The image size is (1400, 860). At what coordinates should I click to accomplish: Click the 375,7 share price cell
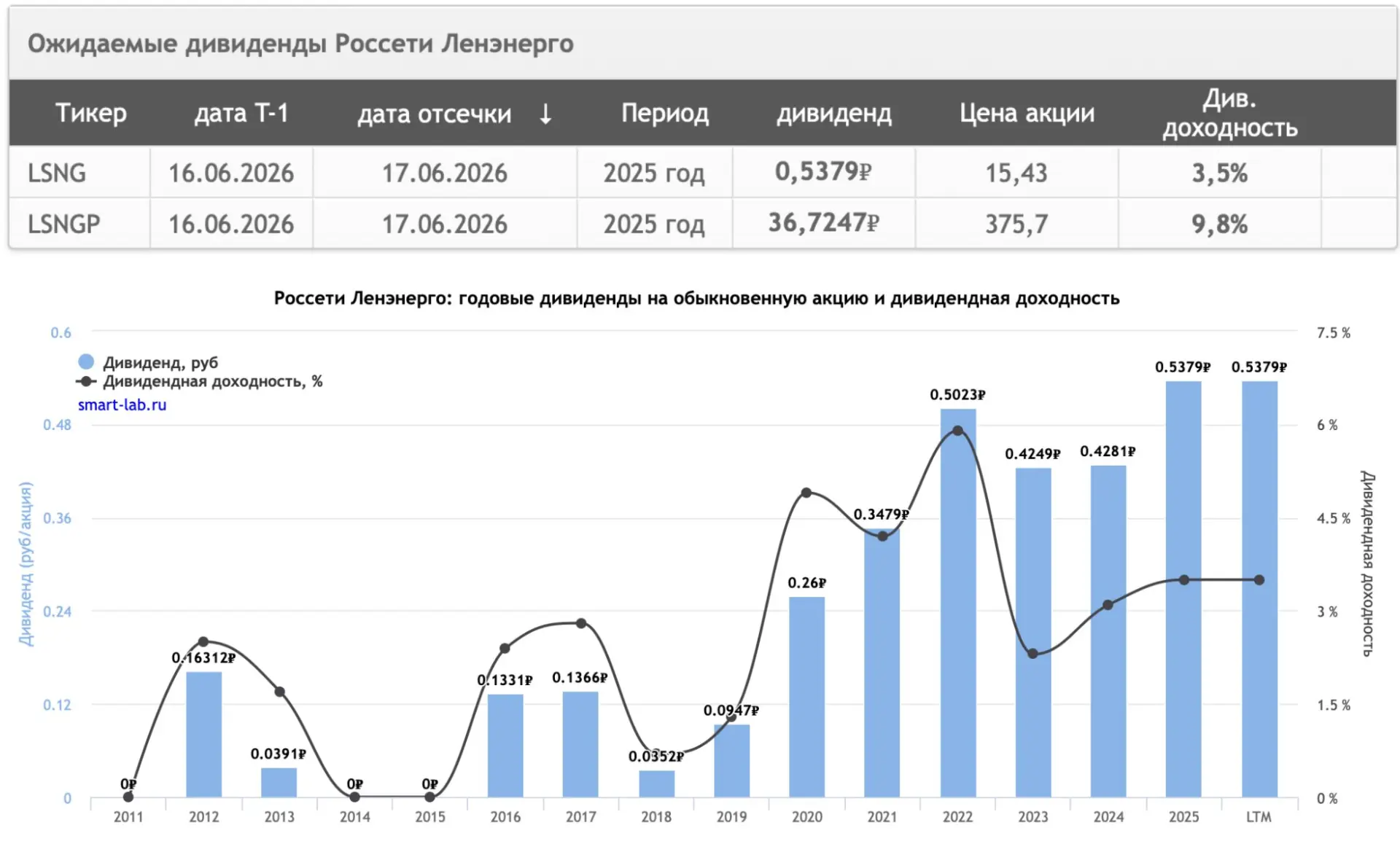(x=1016, y=224)
